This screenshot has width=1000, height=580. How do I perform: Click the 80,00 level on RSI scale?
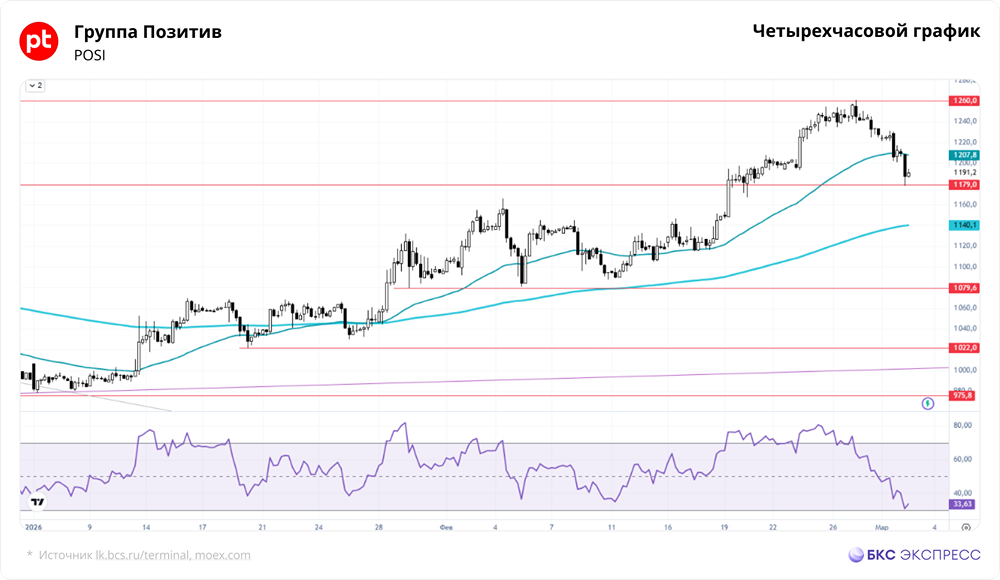point(962,425)
